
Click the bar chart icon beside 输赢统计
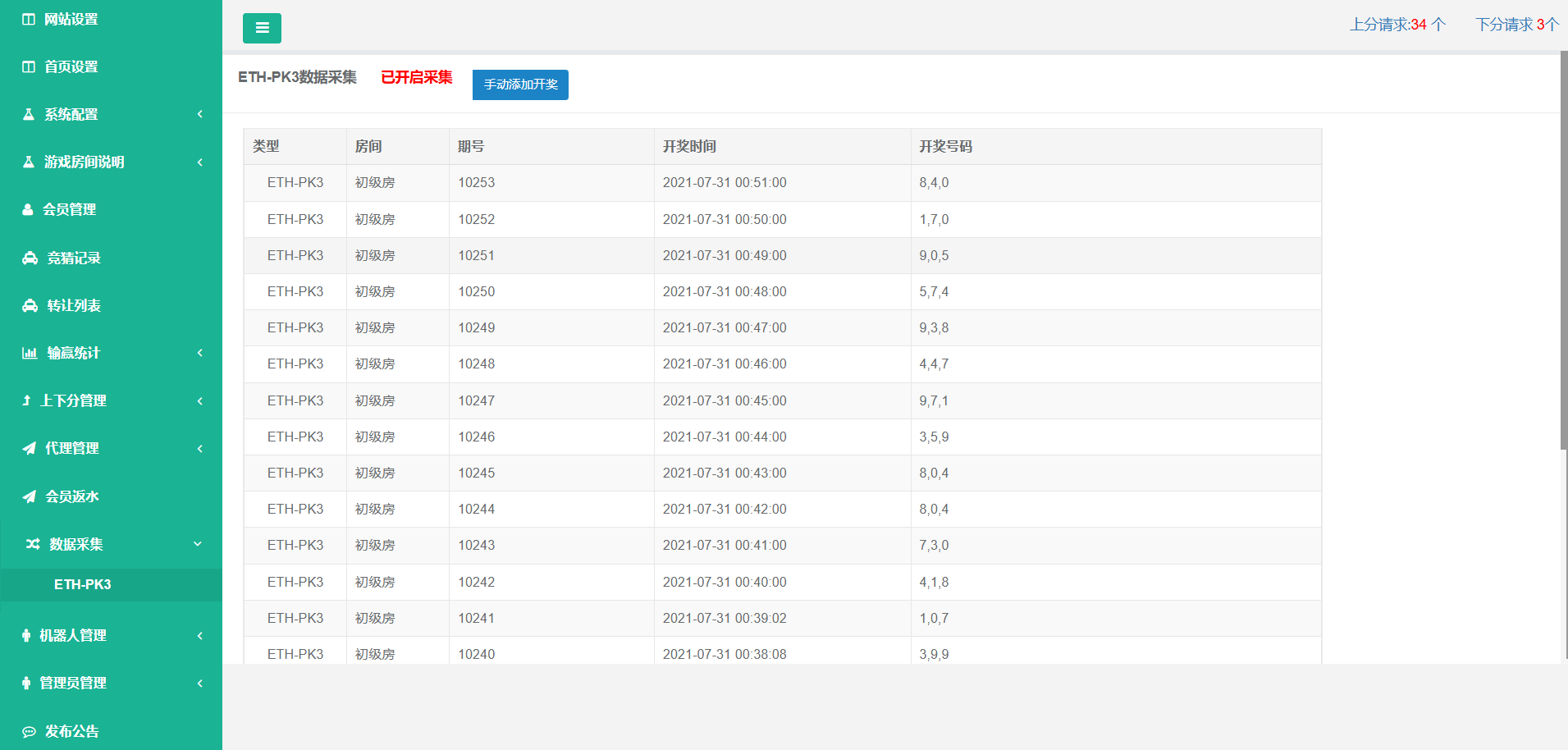pos(30,353)
